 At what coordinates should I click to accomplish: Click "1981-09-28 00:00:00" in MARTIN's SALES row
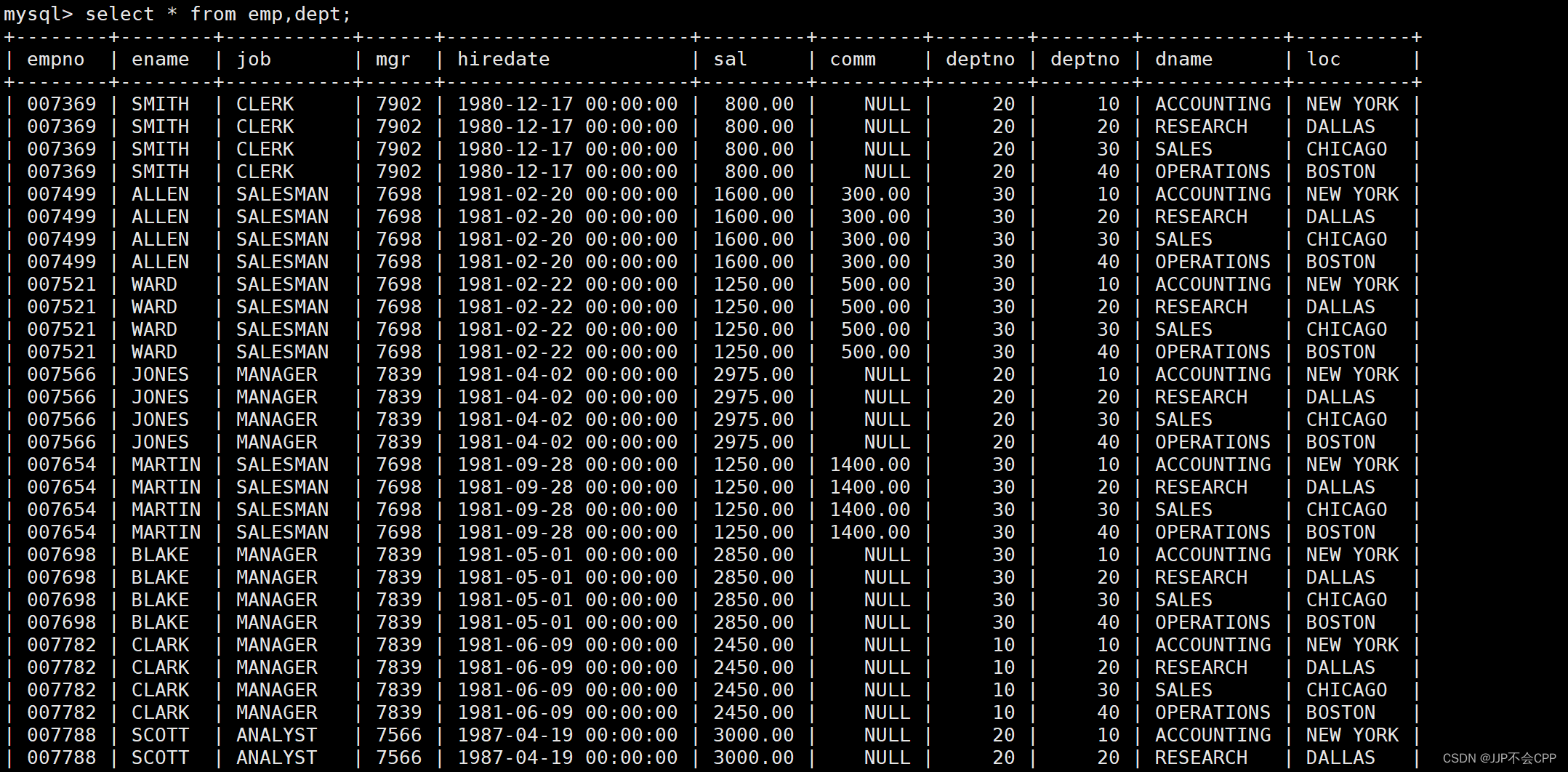click(x=568, y=510)
